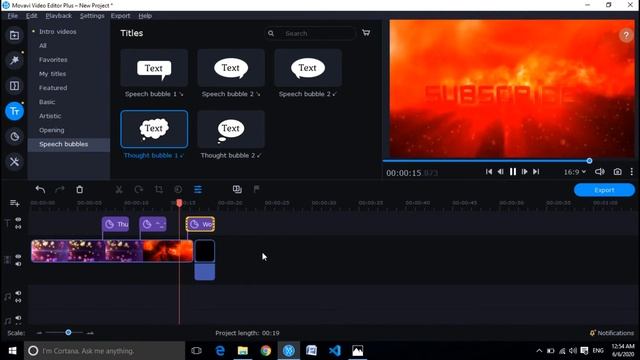Click the preview progress slider handle
Viewport: 640px width, 360px height.
(x=589, y=161)
